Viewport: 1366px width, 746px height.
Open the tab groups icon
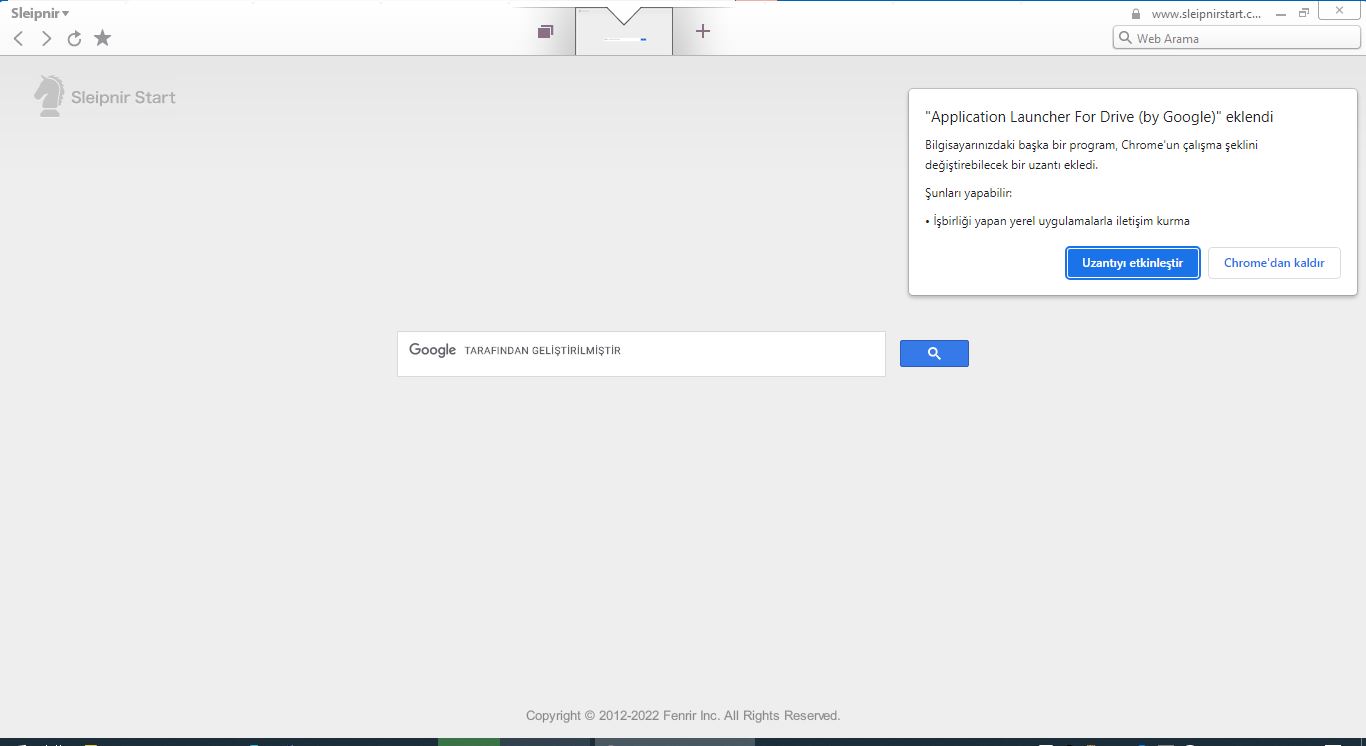click(545, 31)
